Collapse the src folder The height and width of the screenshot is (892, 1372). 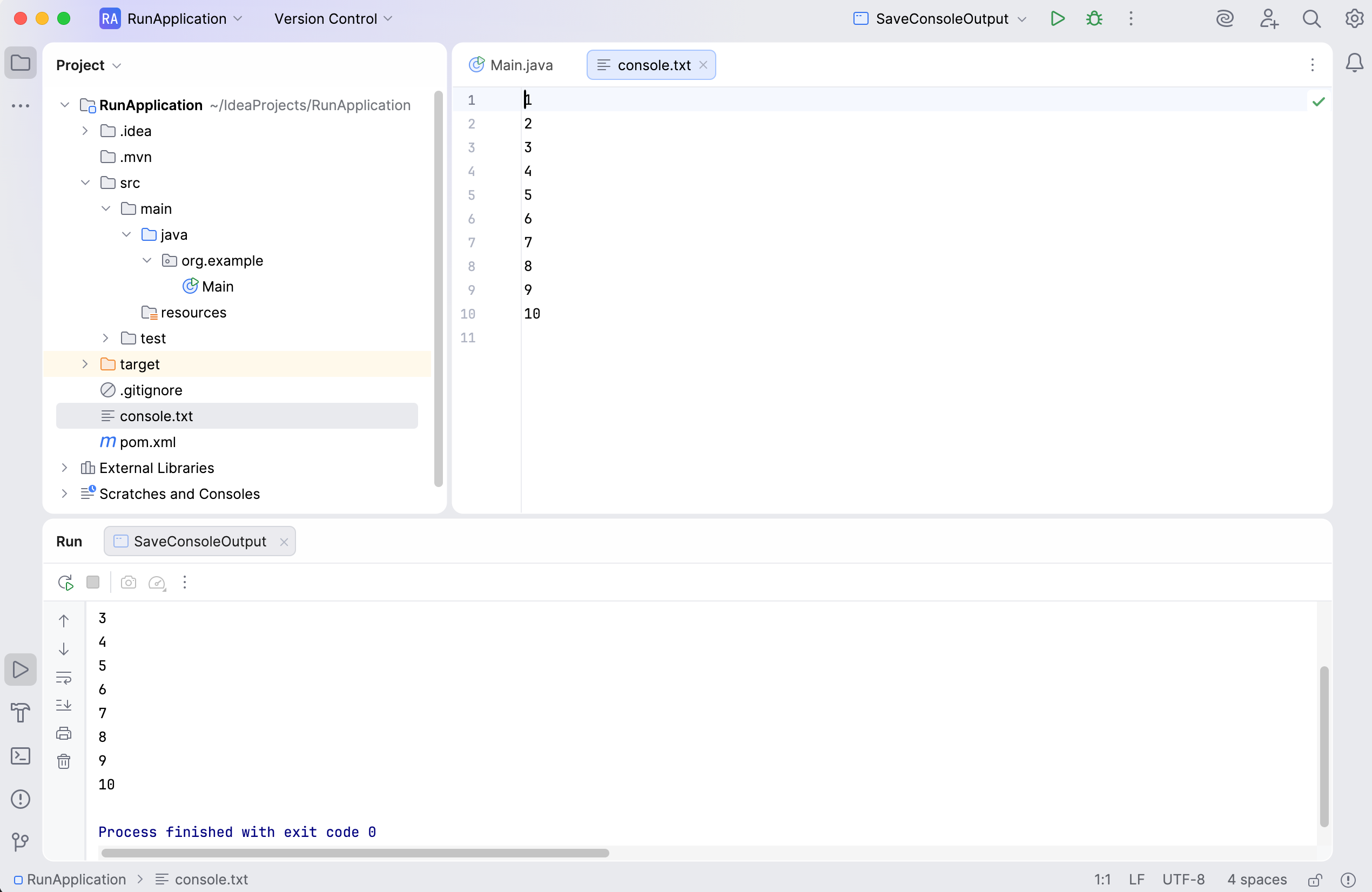point(85,183)
